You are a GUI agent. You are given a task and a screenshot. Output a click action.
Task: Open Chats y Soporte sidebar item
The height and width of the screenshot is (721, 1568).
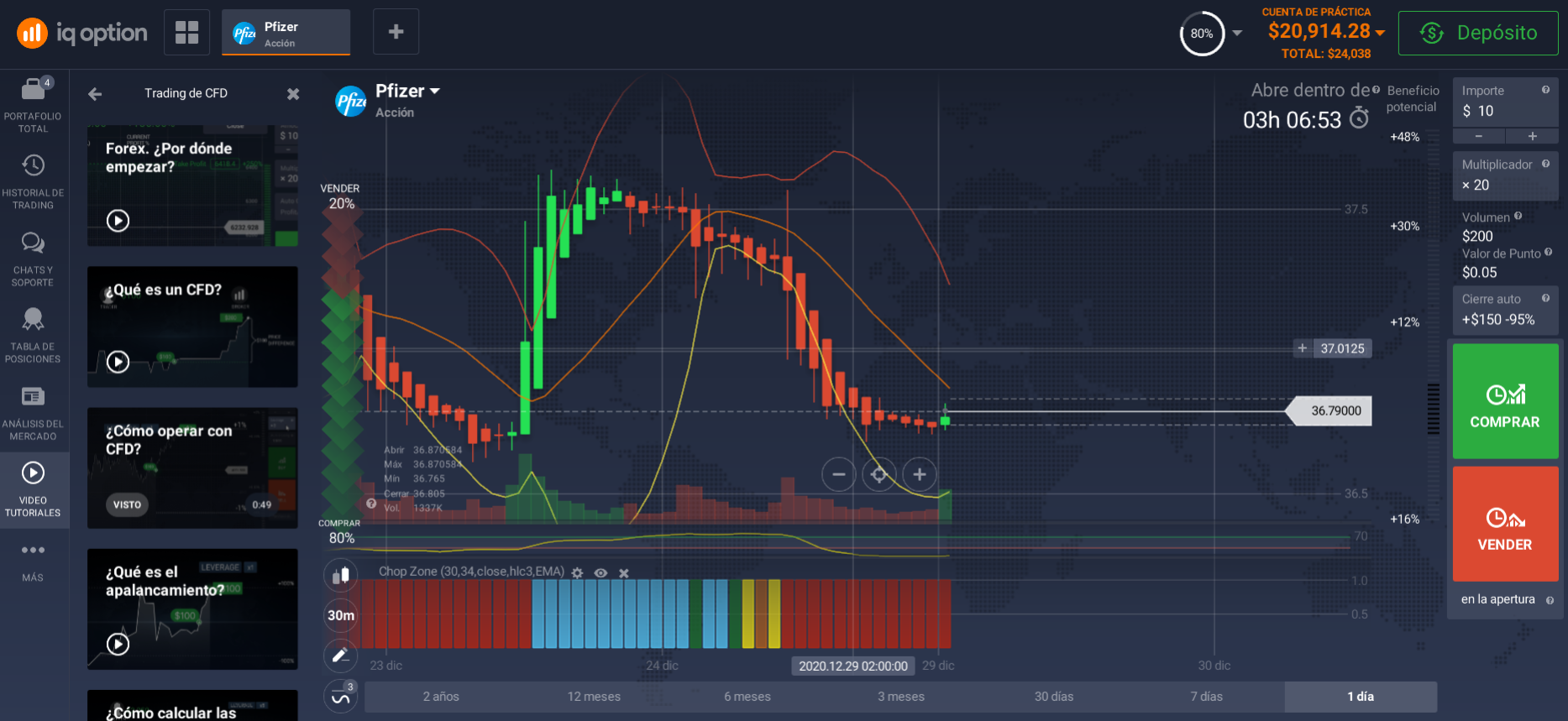pyautogui.click(x=33, y=259)
